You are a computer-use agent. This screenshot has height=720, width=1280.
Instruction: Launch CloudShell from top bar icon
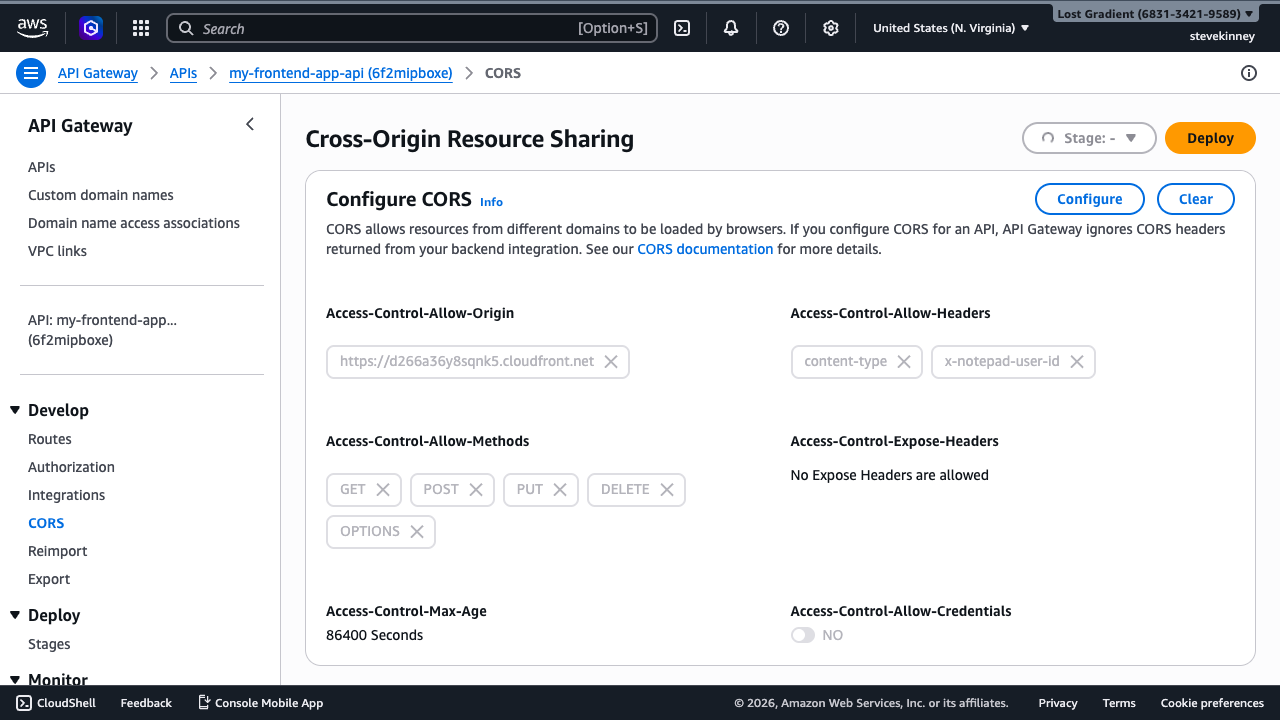682,28
